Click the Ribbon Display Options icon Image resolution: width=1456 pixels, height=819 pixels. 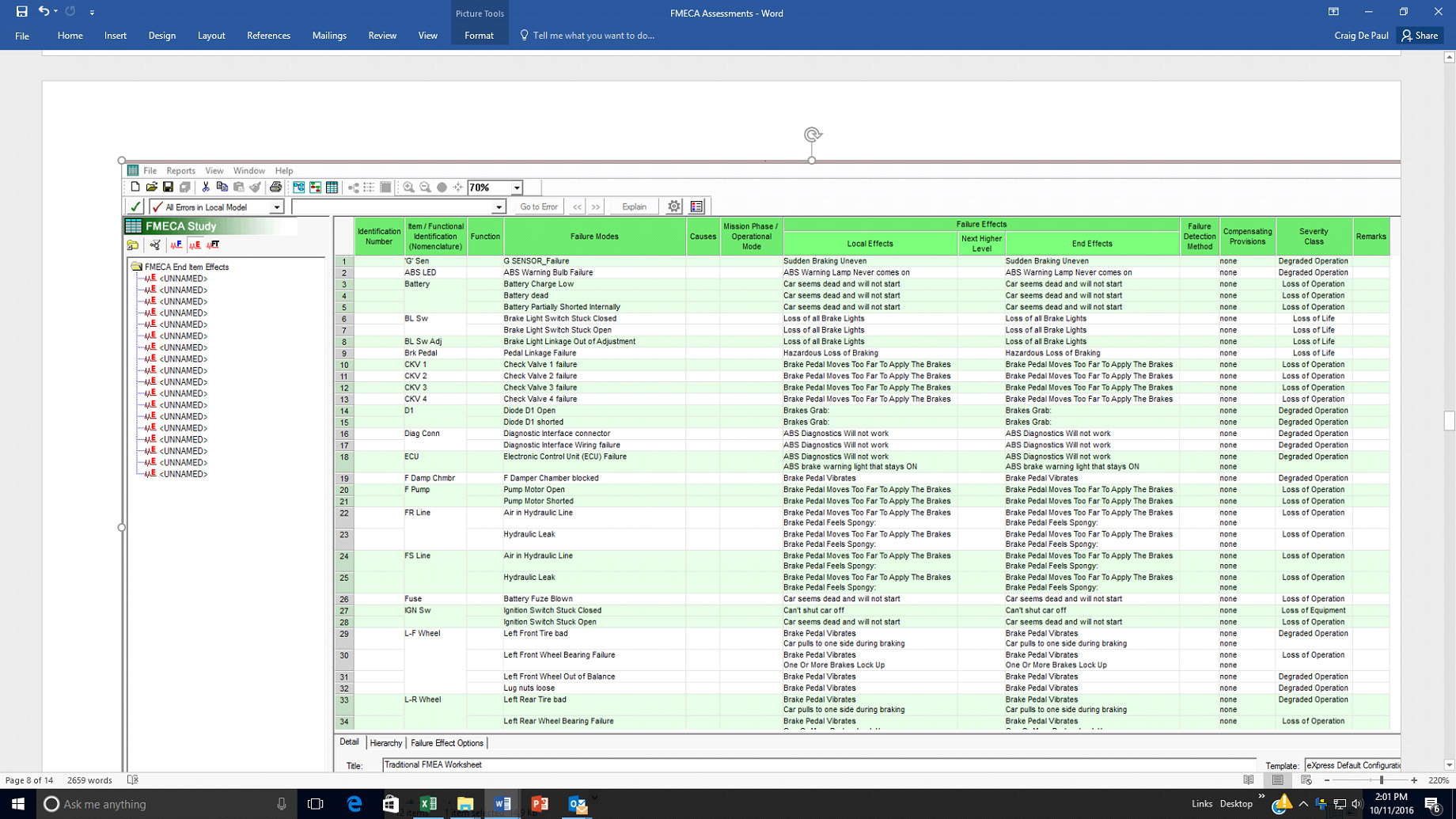[x=1333, y=12]
